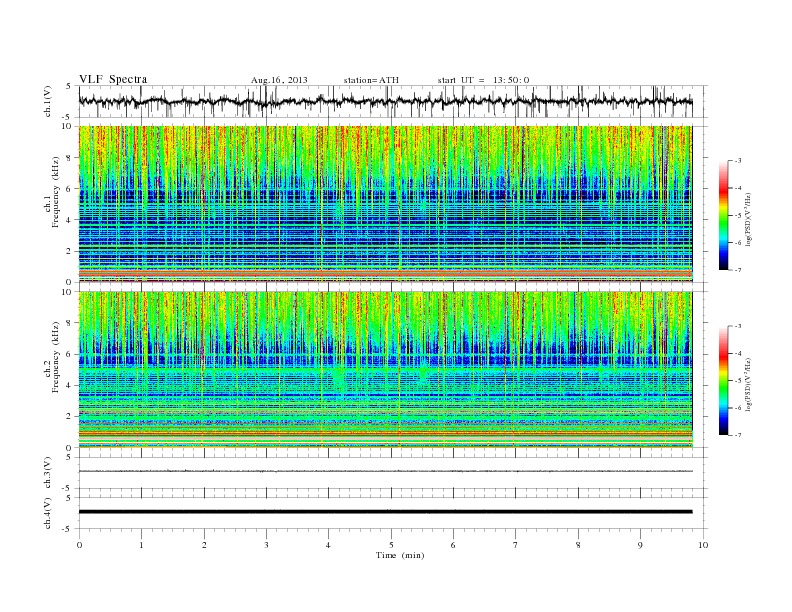Click inside the ch.2 spectrogram panel
The height and width of the screenshot is (612, 792).
[x=385, y=370]
